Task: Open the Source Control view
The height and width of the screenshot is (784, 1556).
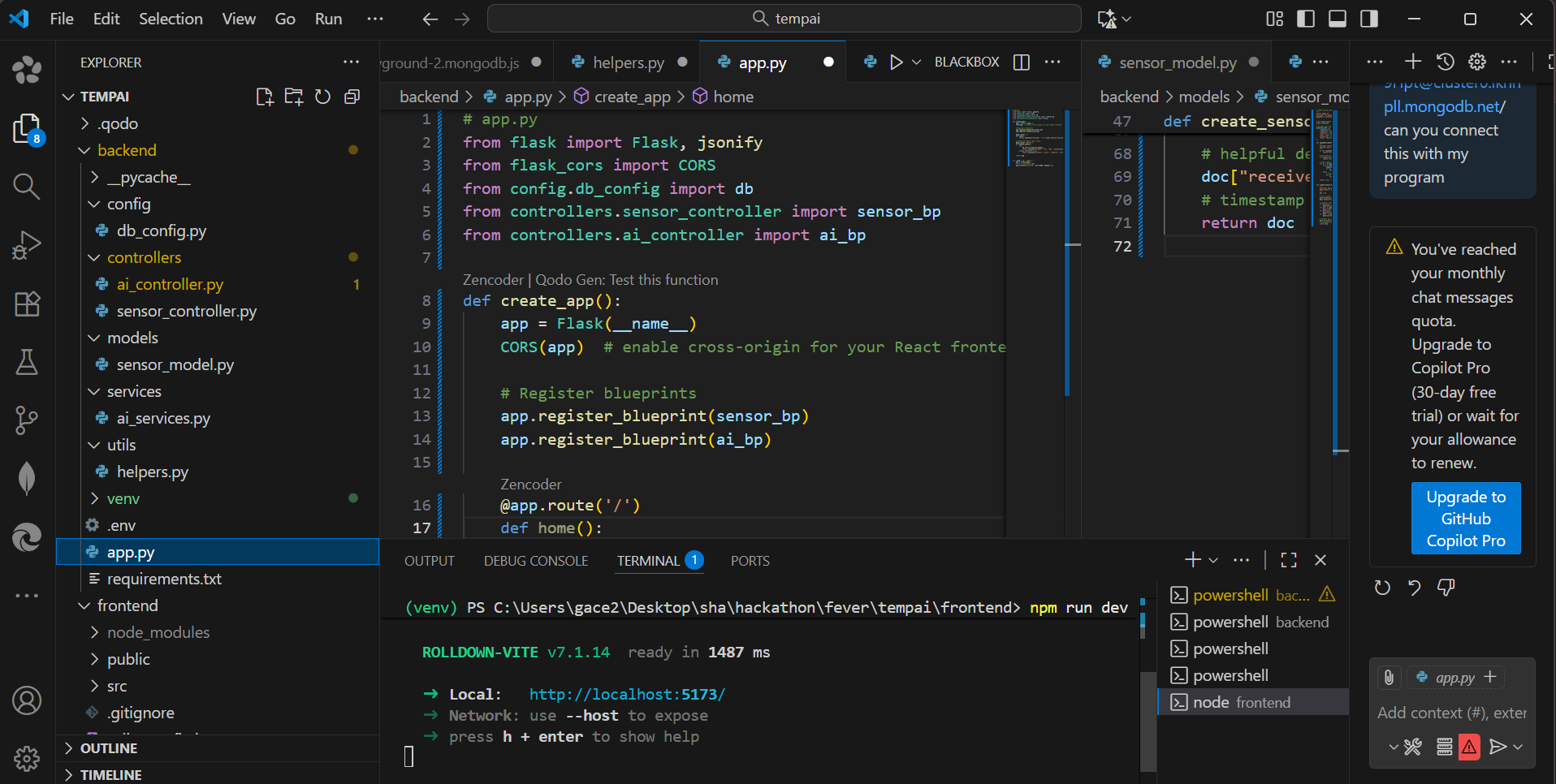Action: (x=27, y=420)
